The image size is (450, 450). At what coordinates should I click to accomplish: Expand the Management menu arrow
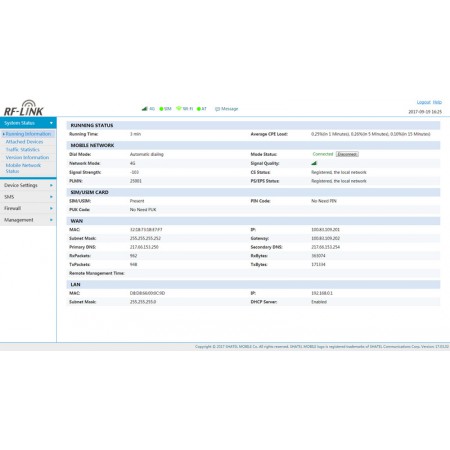click(x=51, y=220)
